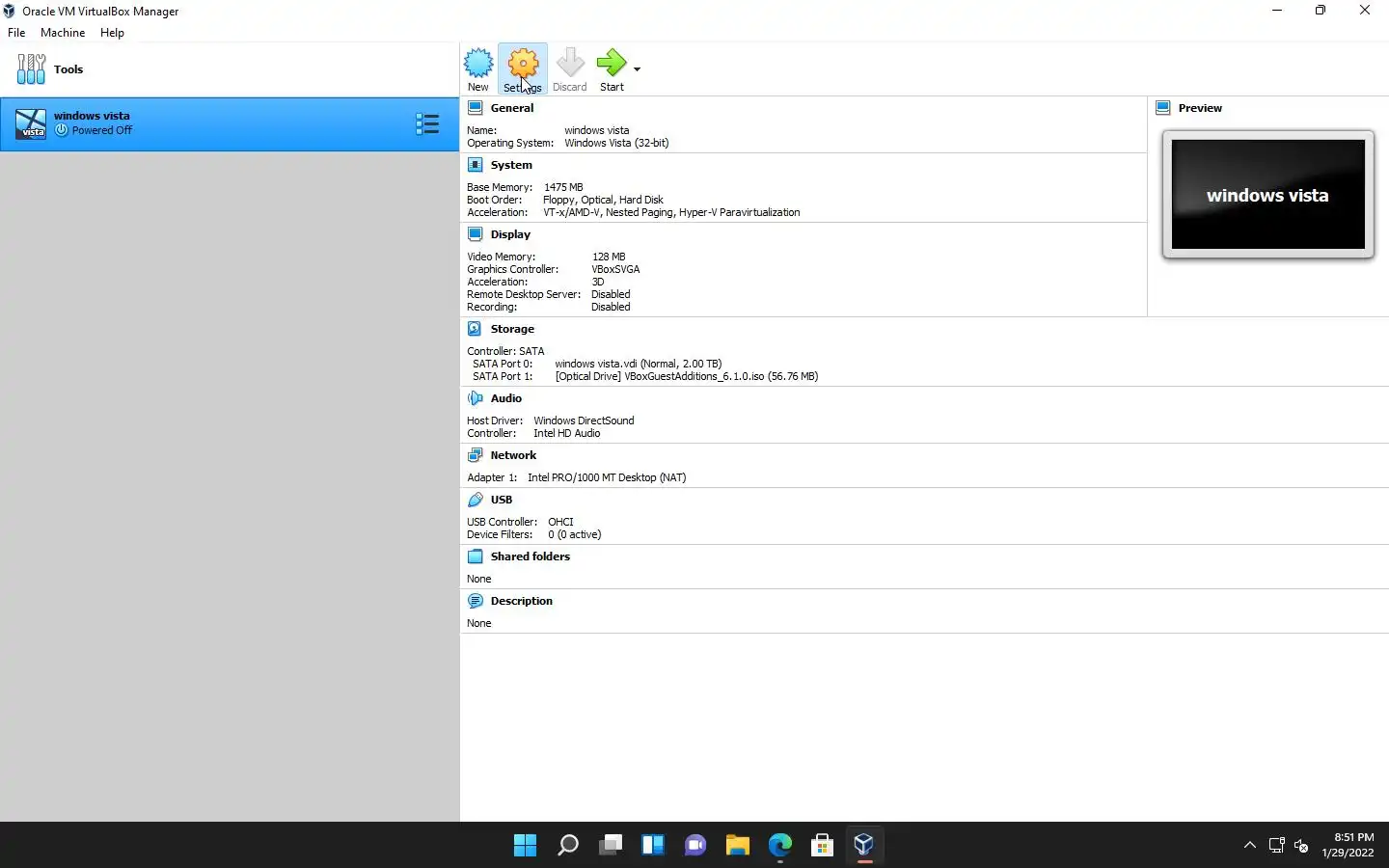Click the Base Memory 1475 MB value
1389x868 pixels.
563,187
